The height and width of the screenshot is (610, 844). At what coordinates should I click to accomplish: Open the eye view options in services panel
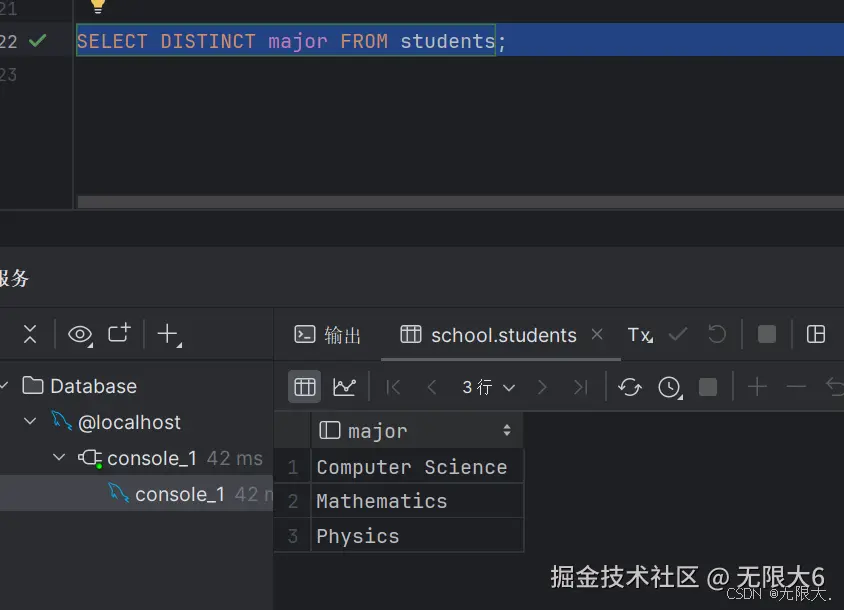click(x=79, y=334)
